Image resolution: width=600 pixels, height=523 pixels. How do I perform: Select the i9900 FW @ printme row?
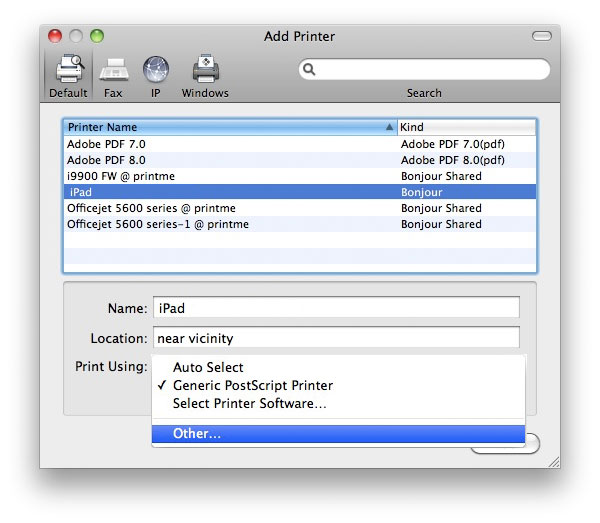[300, 176]
